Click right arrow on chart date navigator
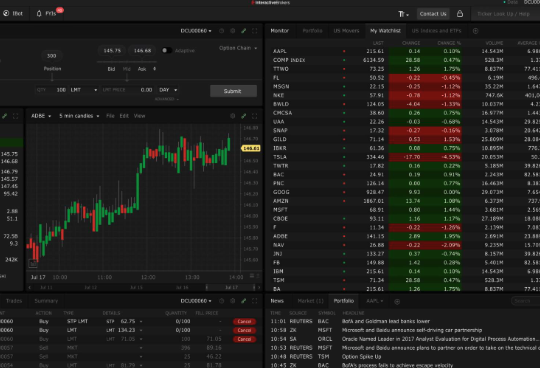This screenshot has width=540, height=368. tap(259, 287)
